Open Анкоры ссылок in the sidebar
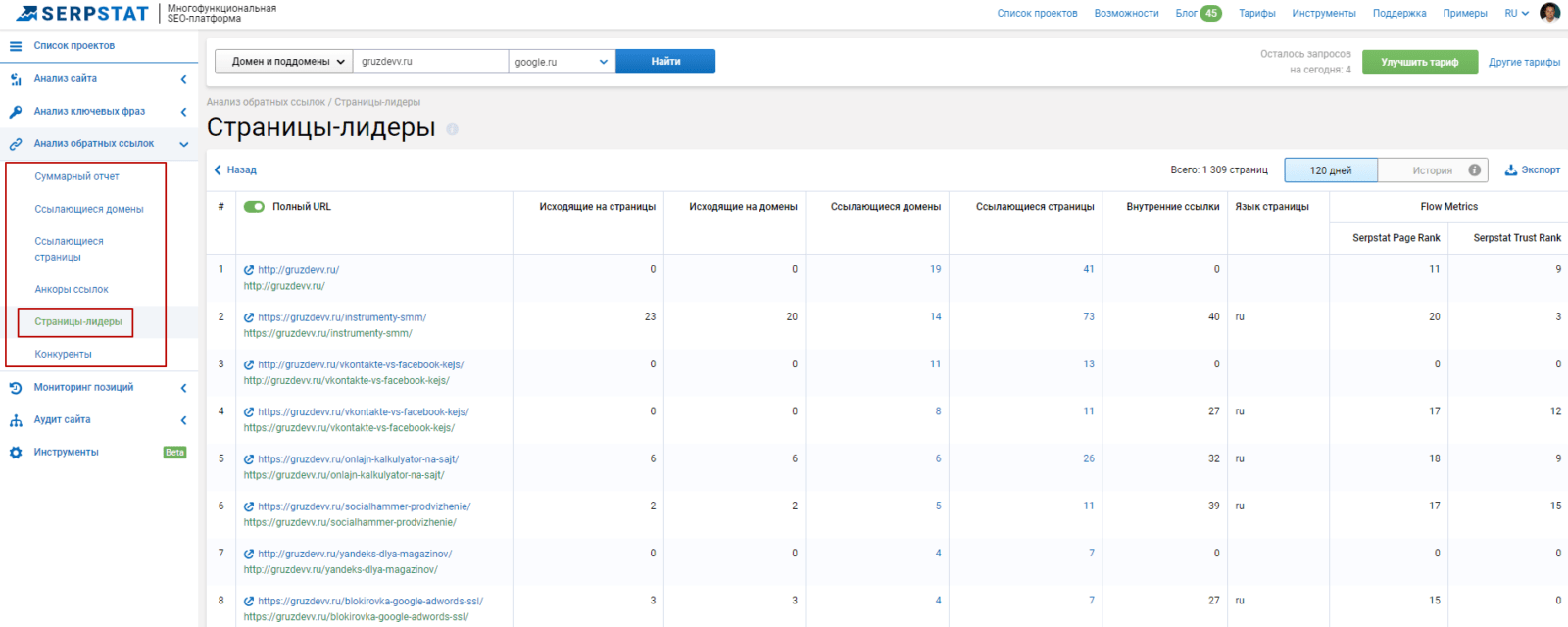This screenshot has height=627, width=1568. click(x=72, y=289)
